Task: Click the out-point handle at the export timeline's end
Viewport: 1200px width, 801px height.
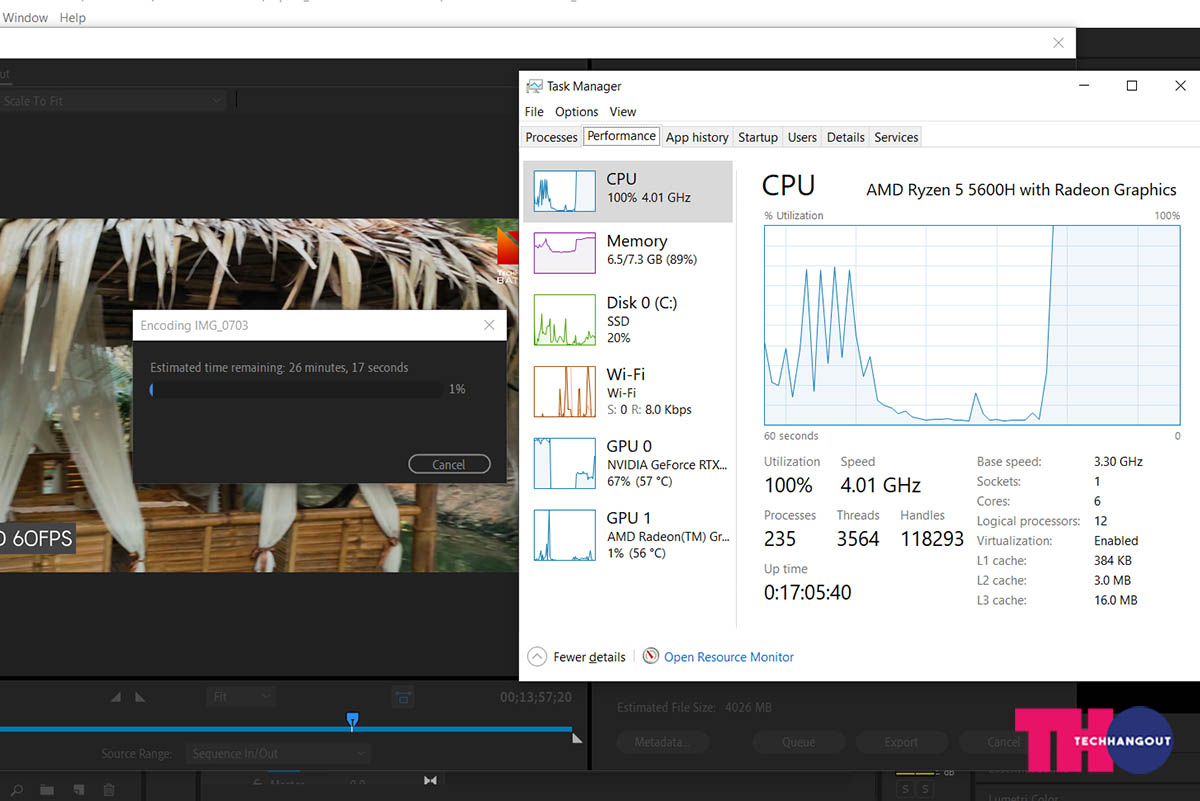Action: [577, 737]
